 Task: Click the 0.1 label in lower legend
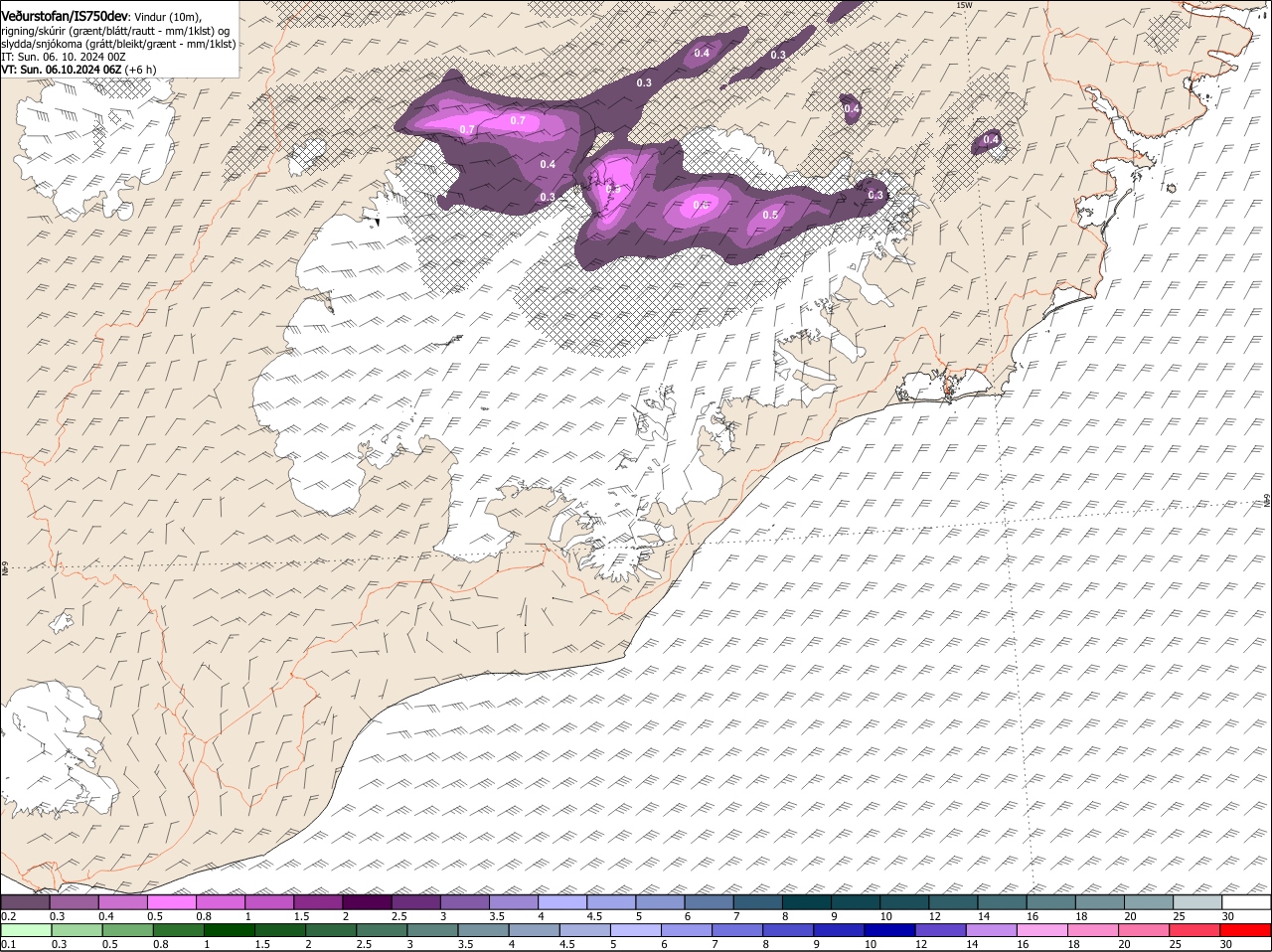[x=8, y=944]
